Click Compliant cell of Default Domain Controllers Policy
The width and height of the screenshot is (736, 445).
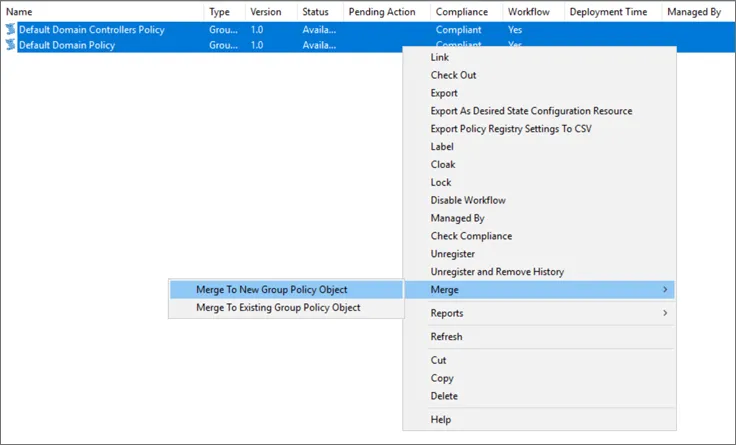tap(459, 30)
